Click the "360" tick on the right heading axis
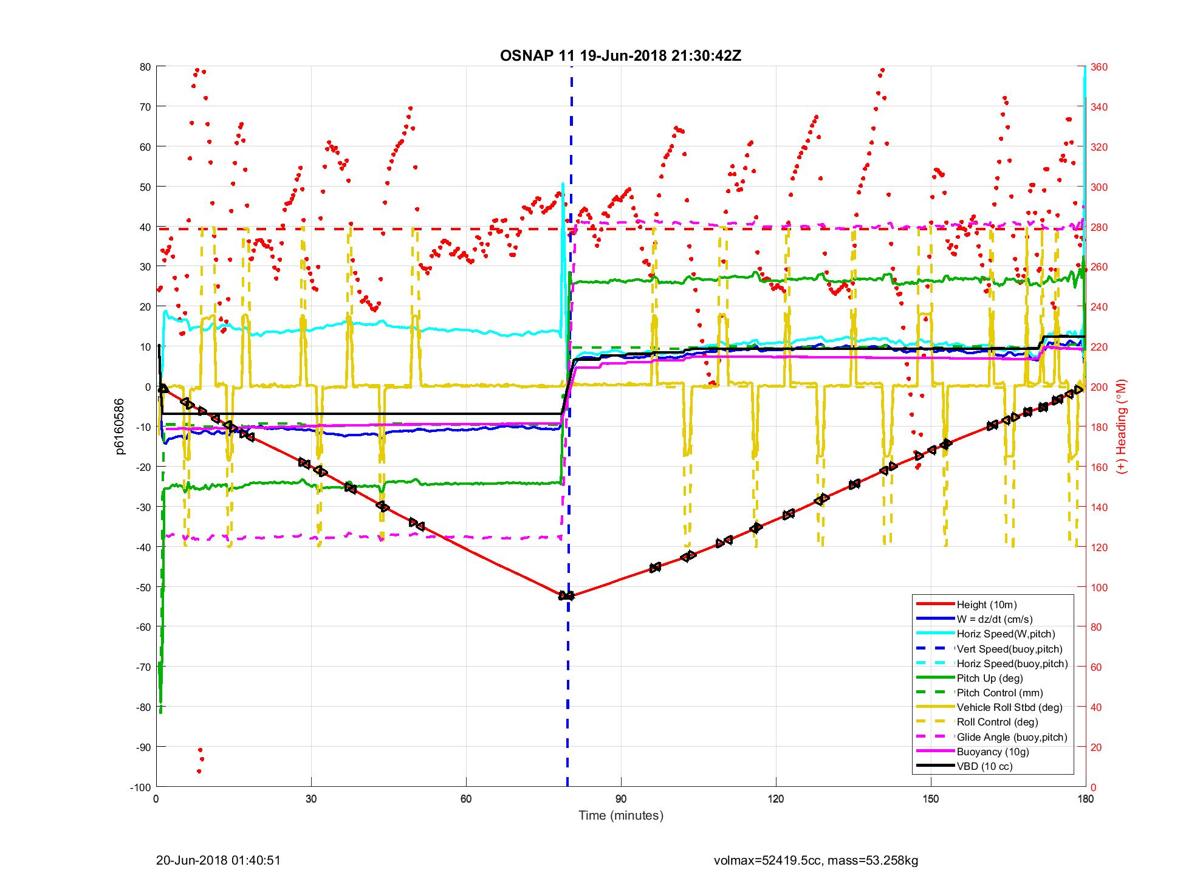The height and width of the screenshot is (885, 1200). click(1099, 67)
